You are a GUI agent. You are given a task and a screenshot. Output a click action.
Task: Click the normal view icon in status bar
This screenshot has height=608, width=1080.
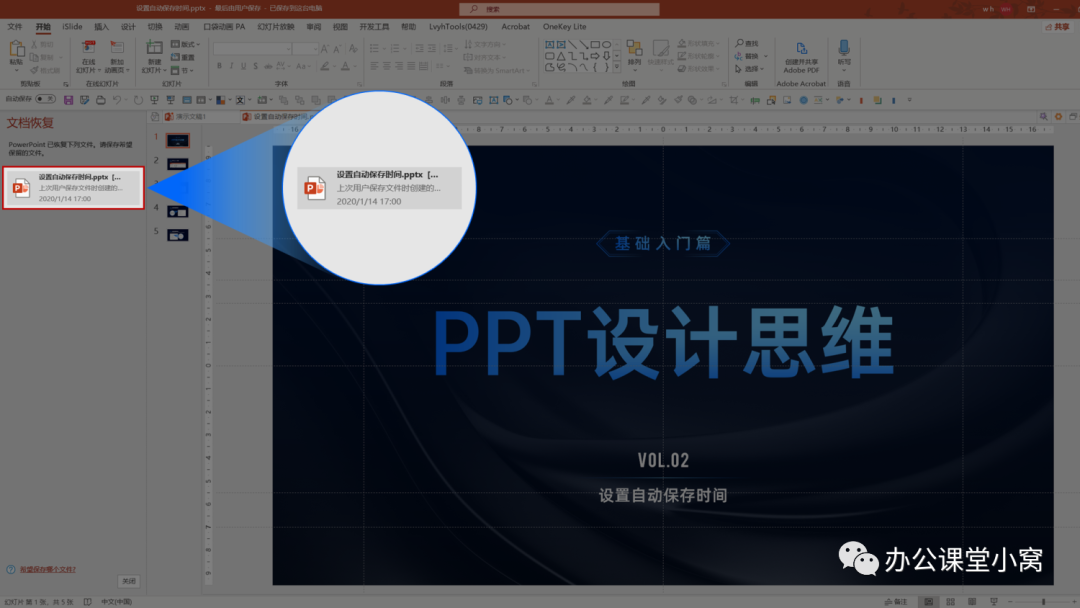coord(928,602)
